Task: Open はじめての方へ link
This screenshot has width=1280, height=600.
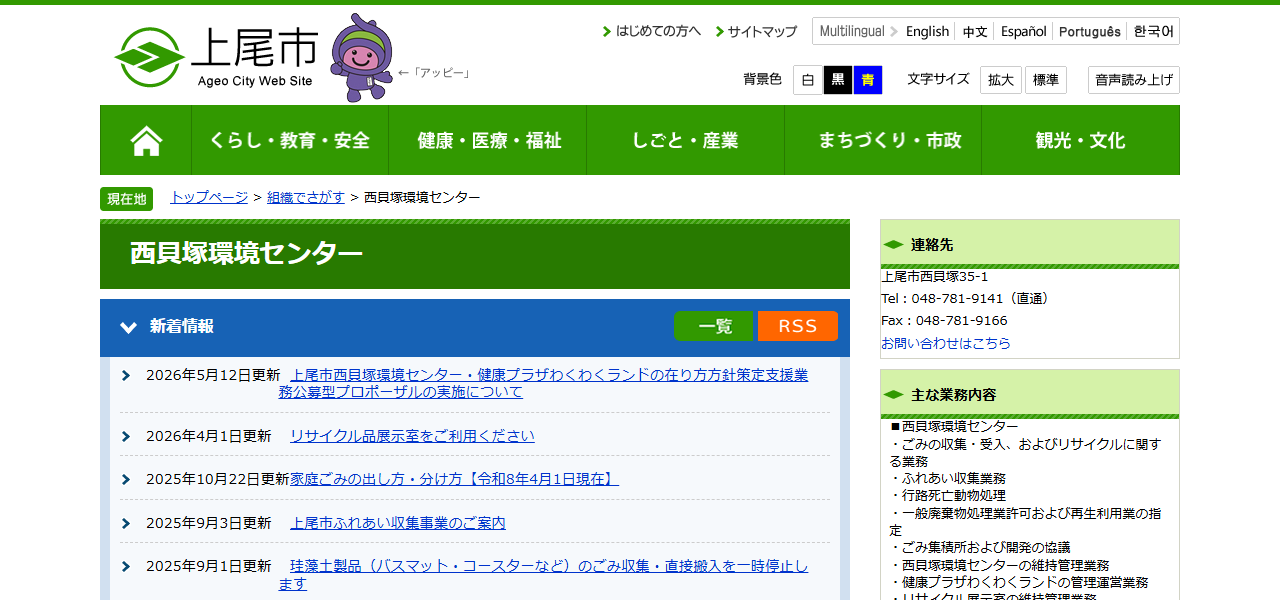Action: pyautogui.click(x=658, y=31)
